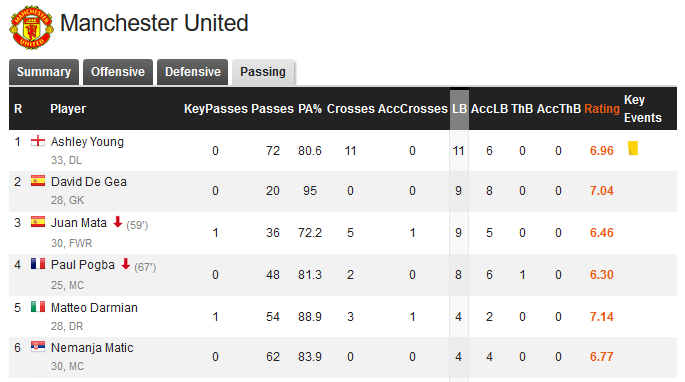
Task: Click the England flag beside Ashley Young
Action: [x=38, y=141]
